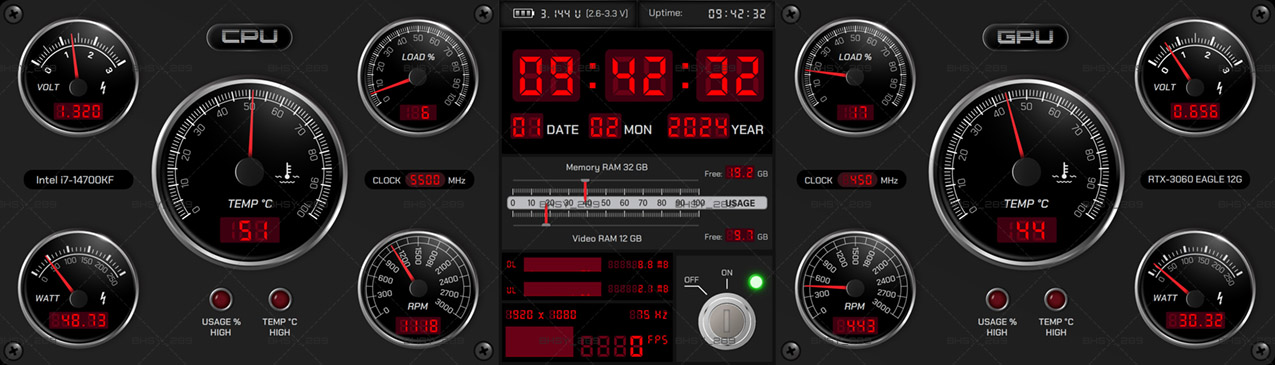The height and width of the screenshot is (365, 1275).
Task: Click the GPU header badge
Action: coord(1025,38)
